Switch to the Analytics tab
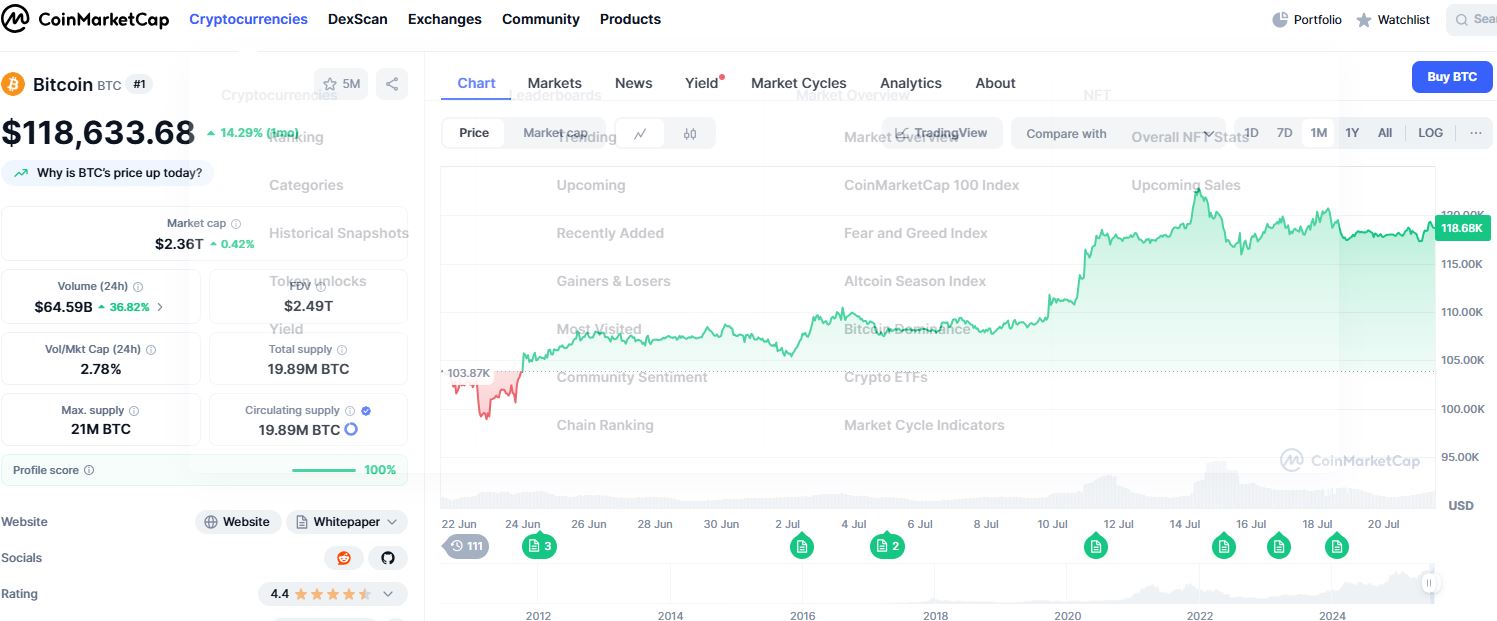Viewport: 1497px width, 621px height. (x=910, y=83)
